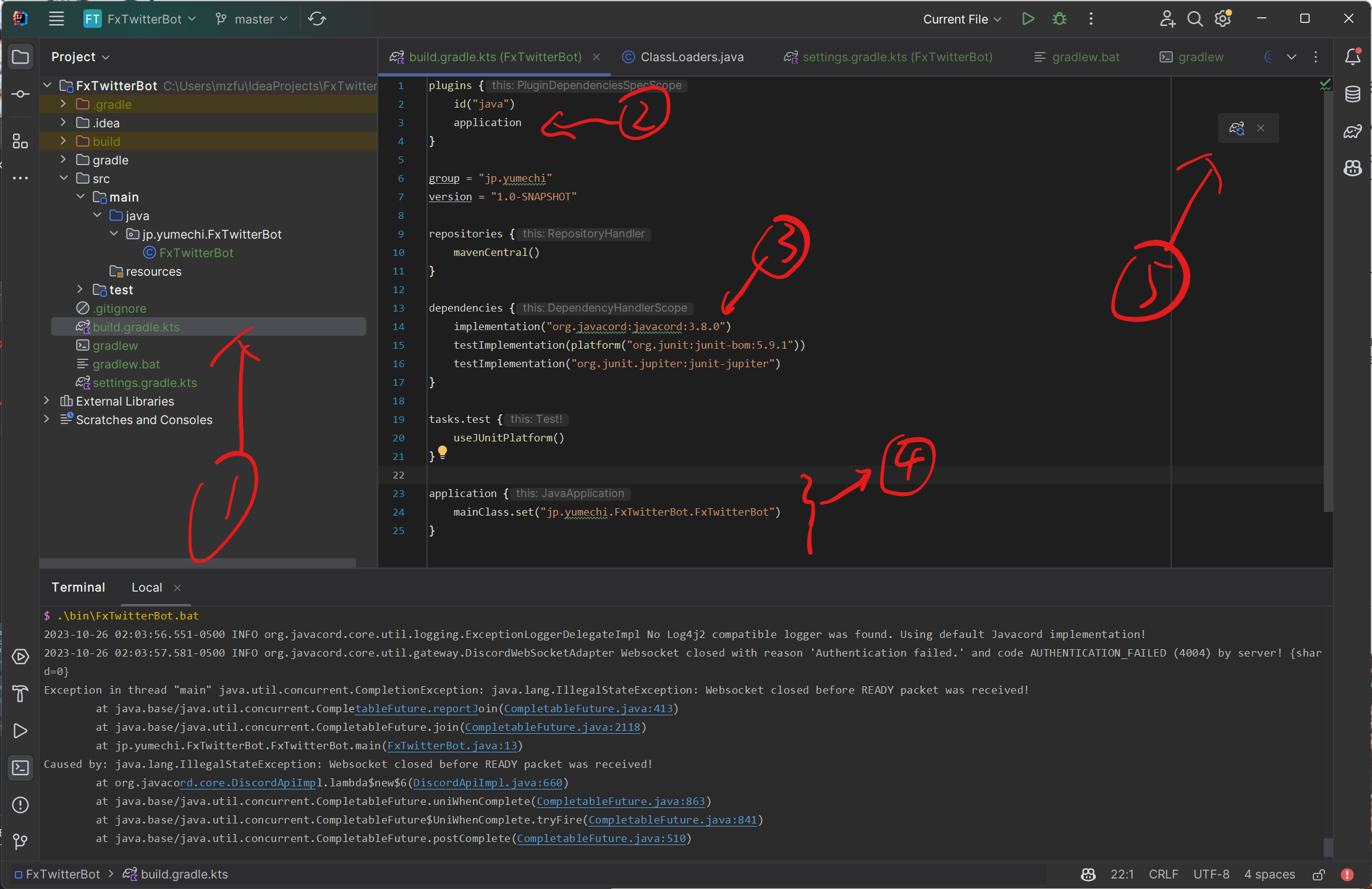Open the Database tool window
The height and width of the screenshot is (889, 1372).
pos(1353,94)
